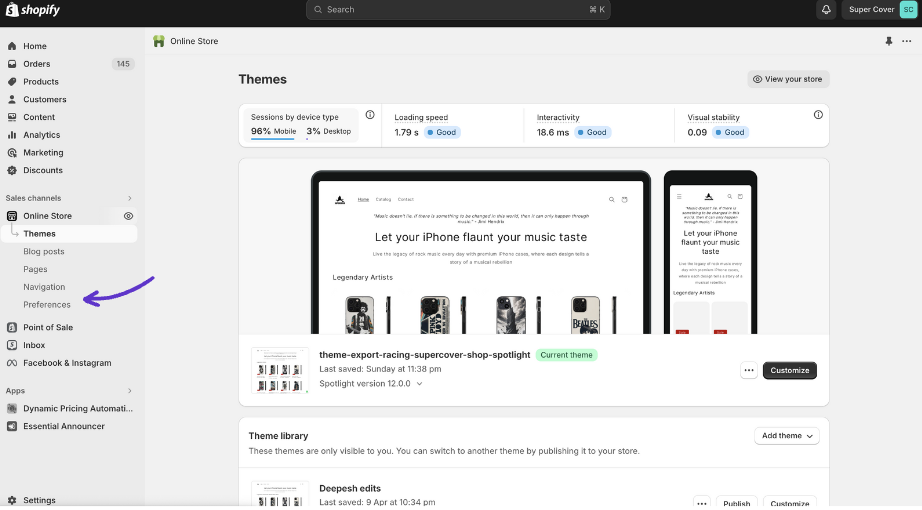Click the Visual stability label
This screenshot has width=922, height=510.
click(713, 118)
